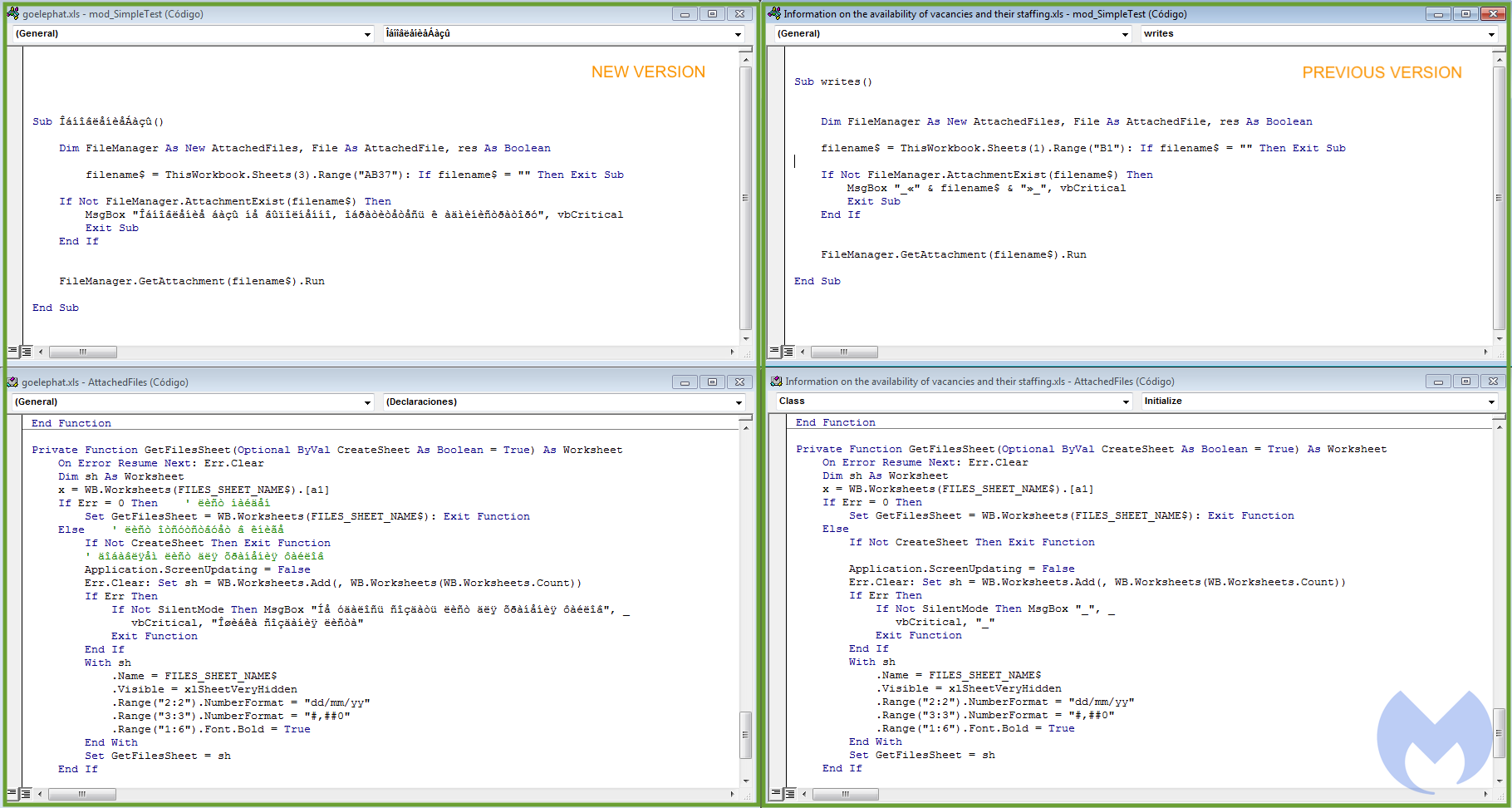Click 'Application.ScreenUpdating = False' in goelephat.xls AttachedFiles

pos(198,569)
